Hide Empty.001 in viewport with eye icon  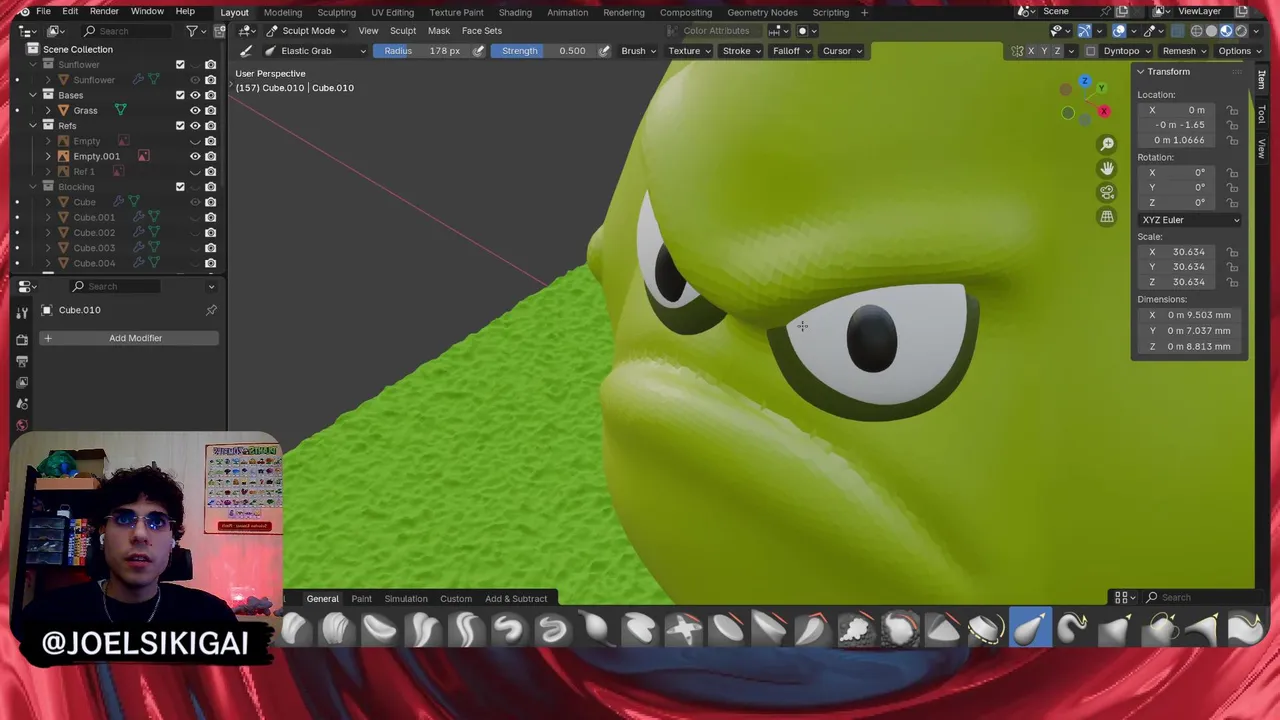click(x=195, y=156)
